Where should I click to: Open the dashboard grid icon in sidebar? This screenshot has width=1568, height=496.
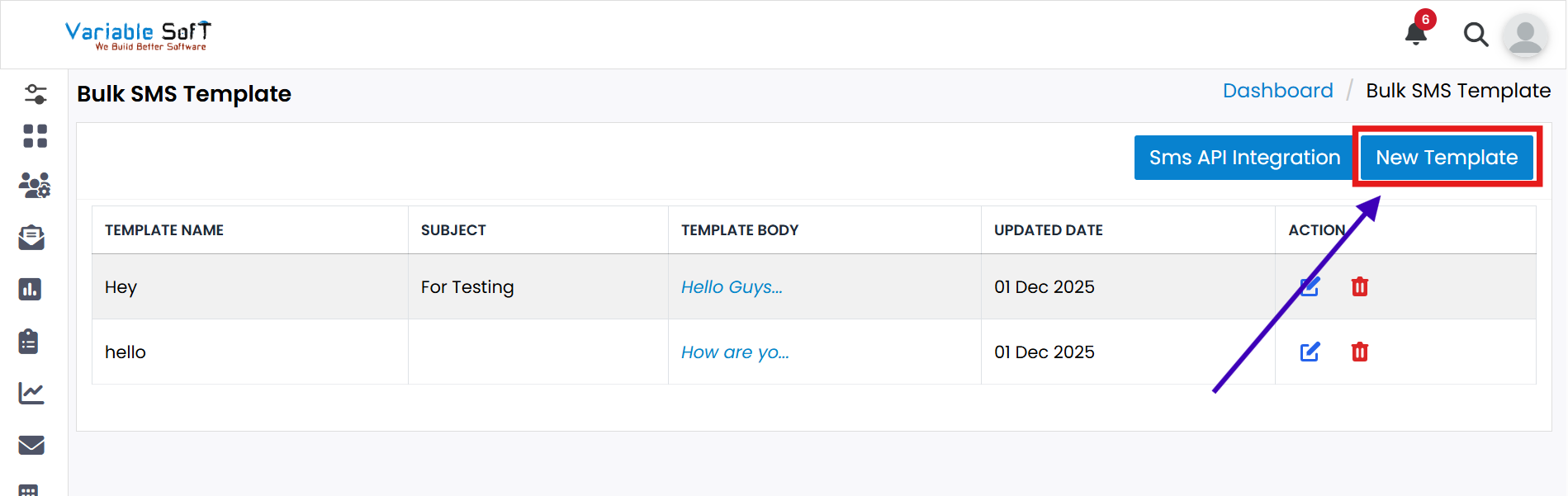35,136
